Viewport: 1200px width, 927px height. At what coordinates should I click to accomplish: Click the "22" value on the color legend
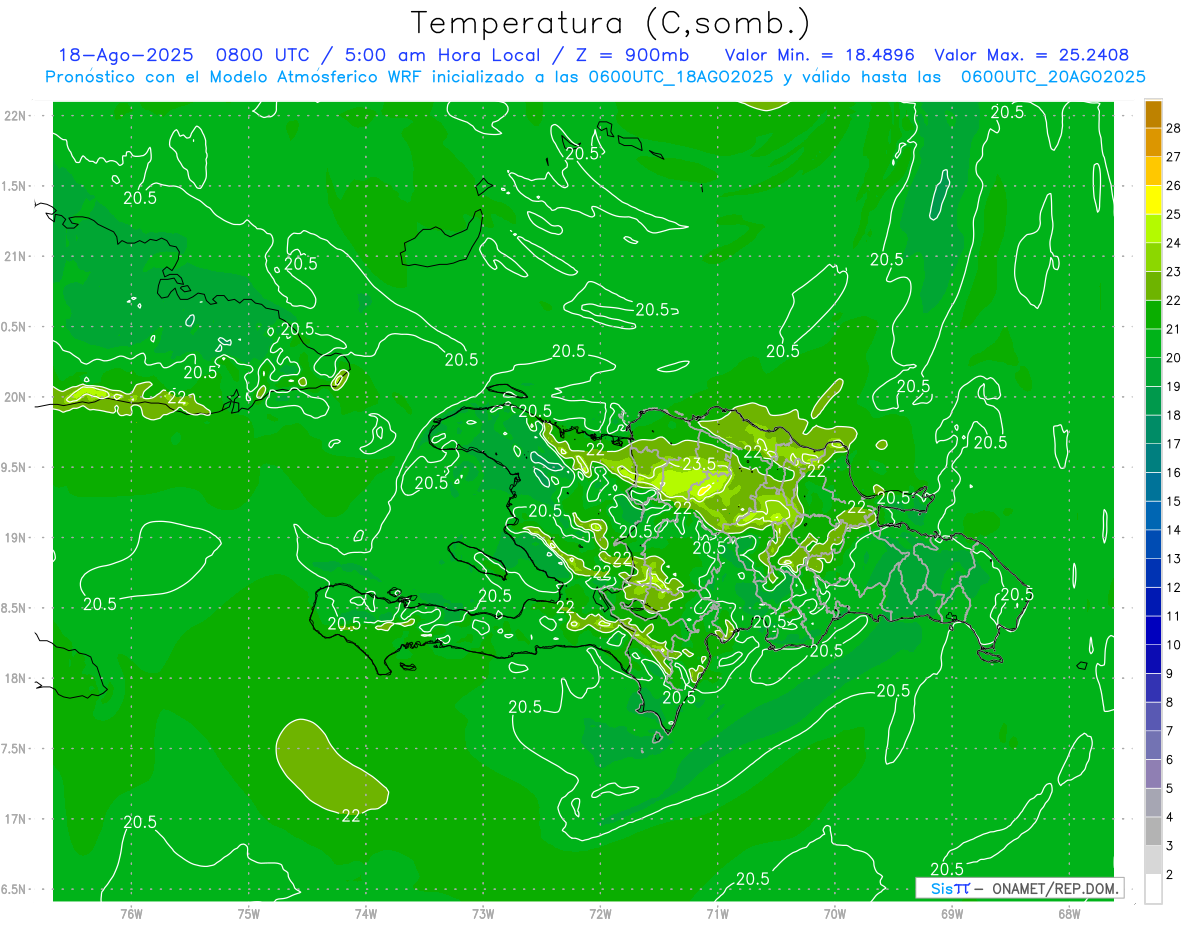point(1175,300)
